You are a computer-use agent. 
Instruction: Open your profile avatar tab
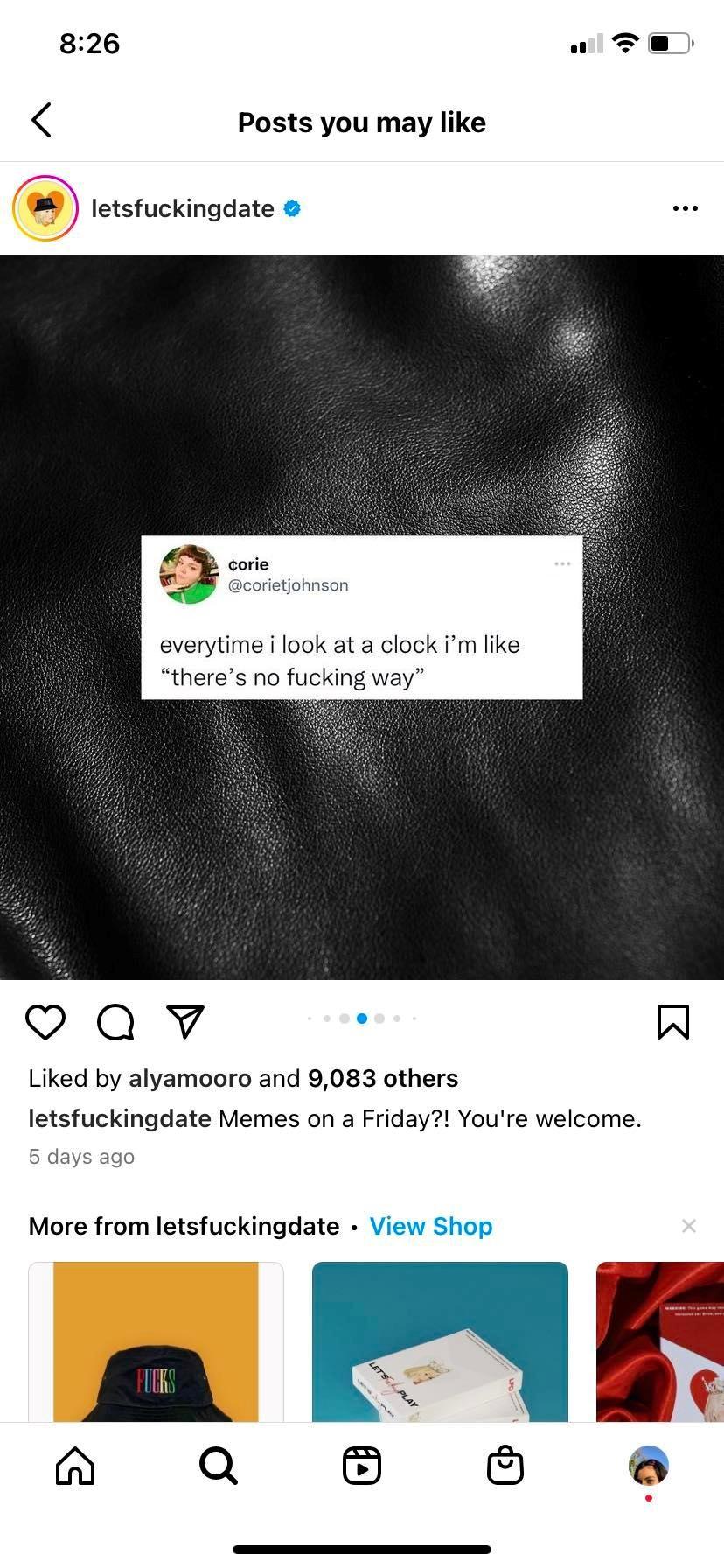coord(649,1465)
